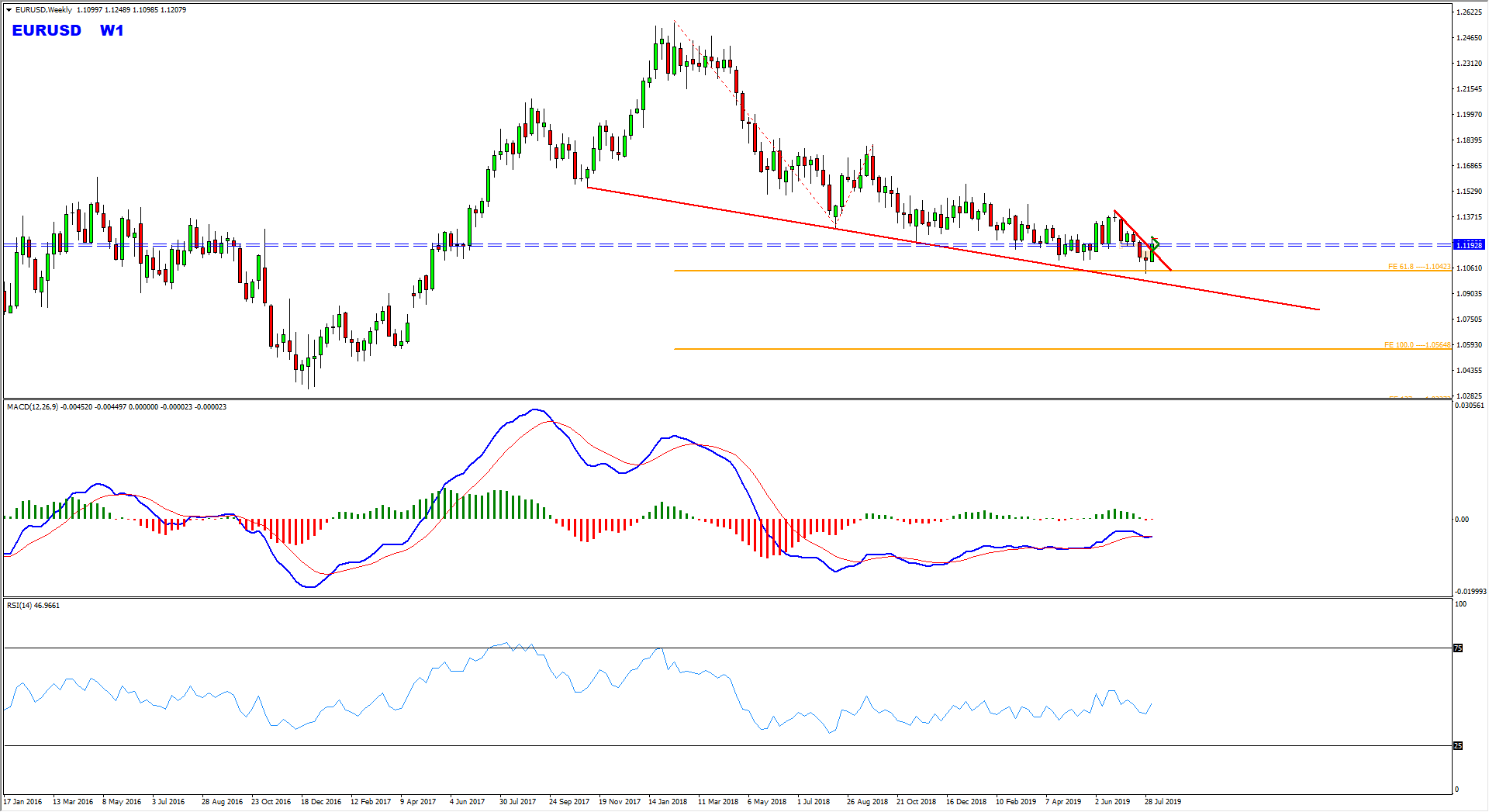
Task: Click the RSI(14) indicator label
Action: [20, 606]
